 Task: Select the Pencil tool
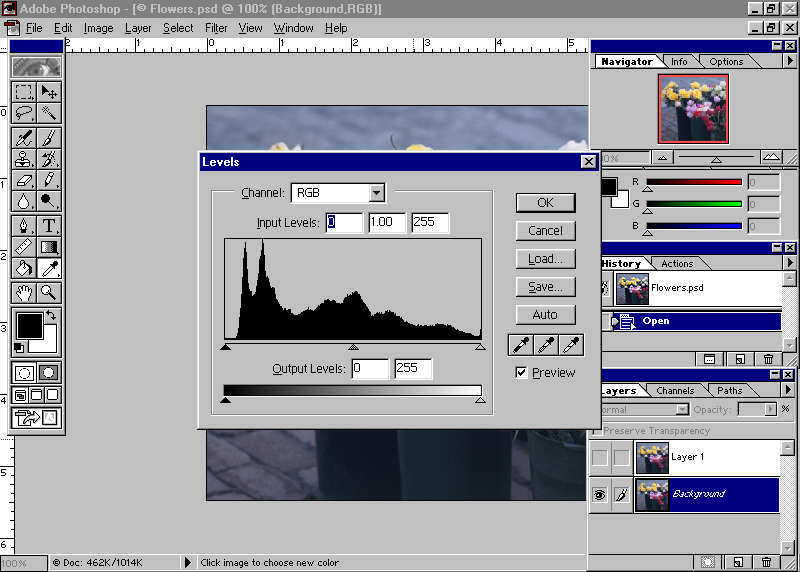pos(49,180)
